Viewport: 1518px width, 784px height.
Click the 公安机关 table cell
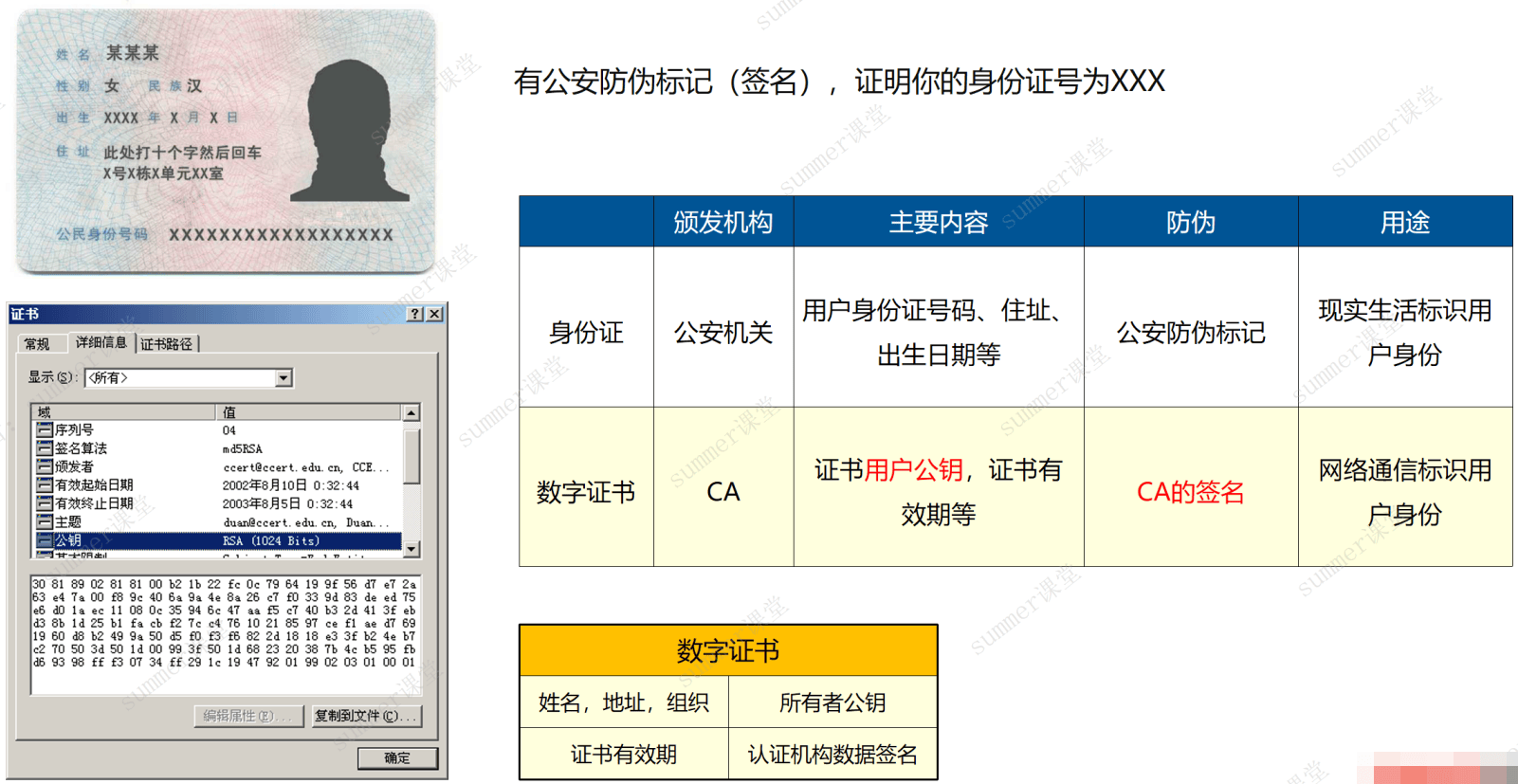[723, 332]
